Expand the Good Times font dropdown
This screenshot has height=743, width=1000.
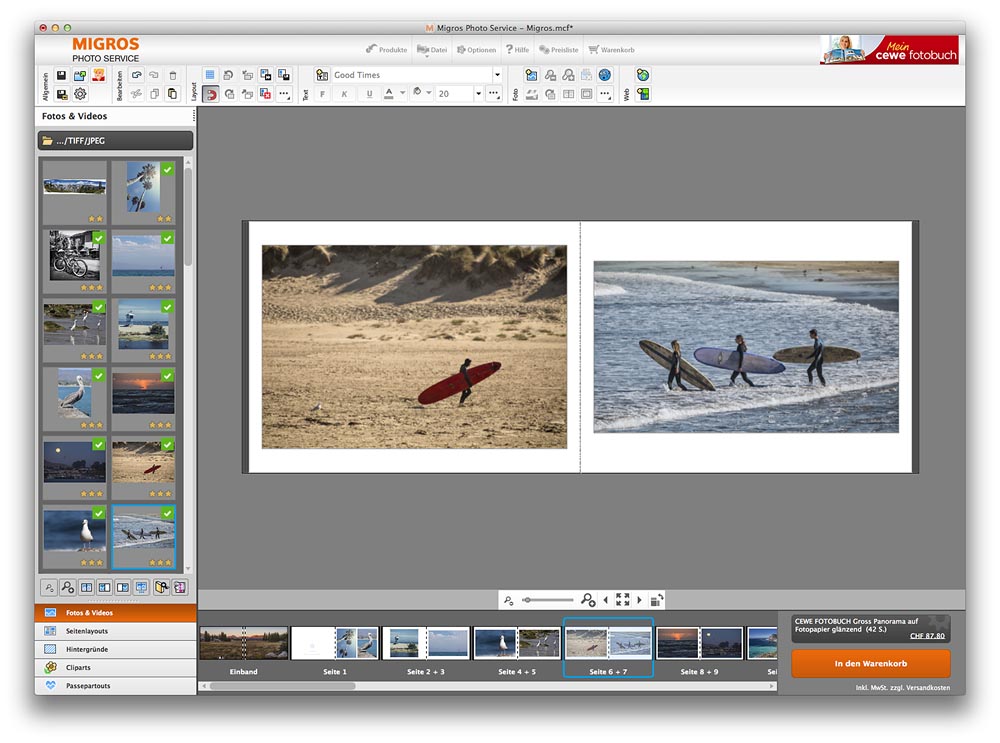pyautogui.click(x=497, y=75)
